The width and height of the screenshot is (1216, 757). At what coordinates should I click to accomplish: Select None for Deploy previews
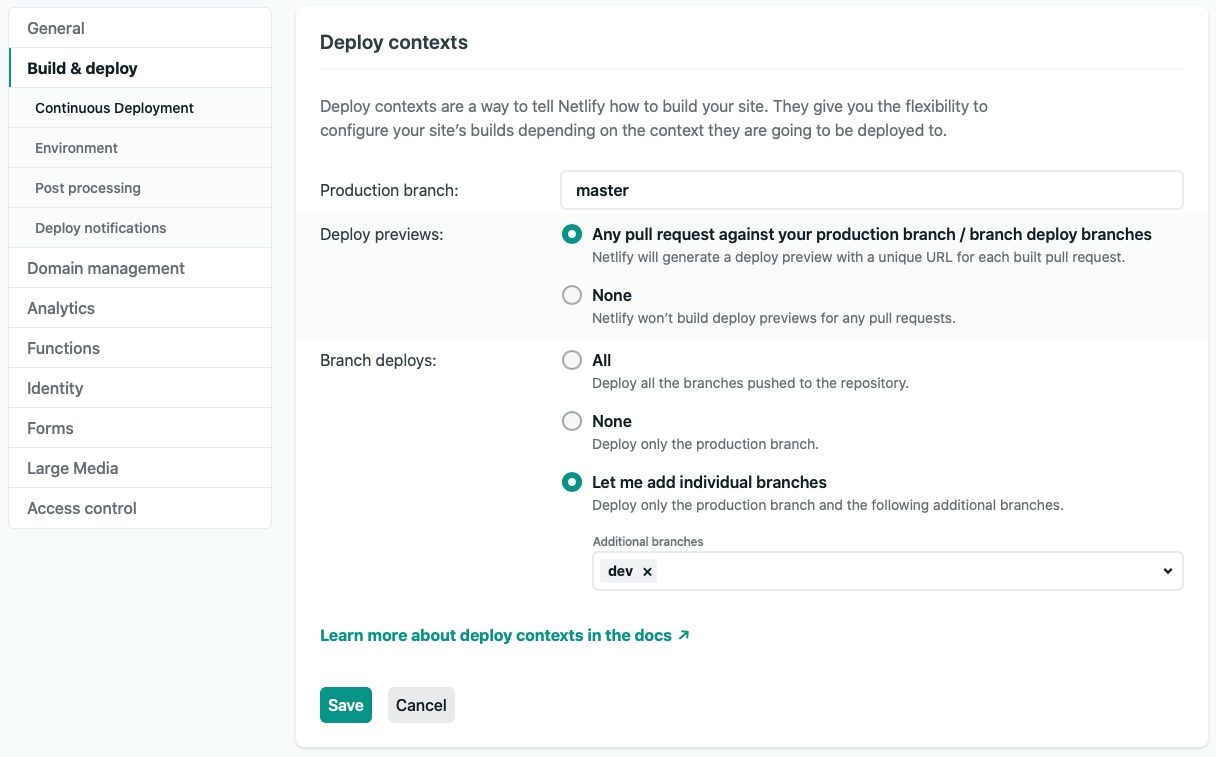[572, 295]
